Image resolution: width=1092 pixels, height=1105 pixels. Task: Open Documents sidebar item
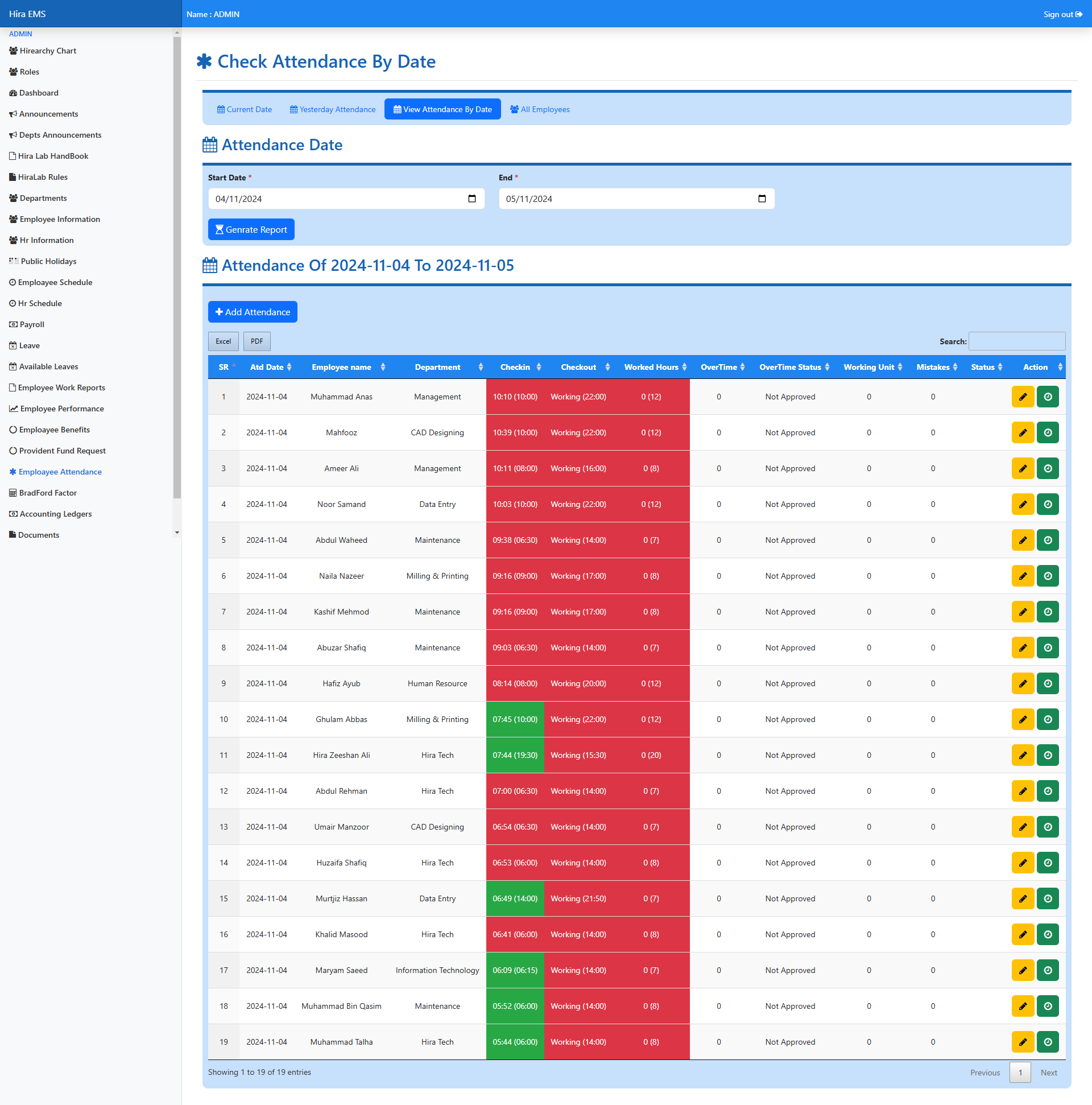[x=34, y=535]
